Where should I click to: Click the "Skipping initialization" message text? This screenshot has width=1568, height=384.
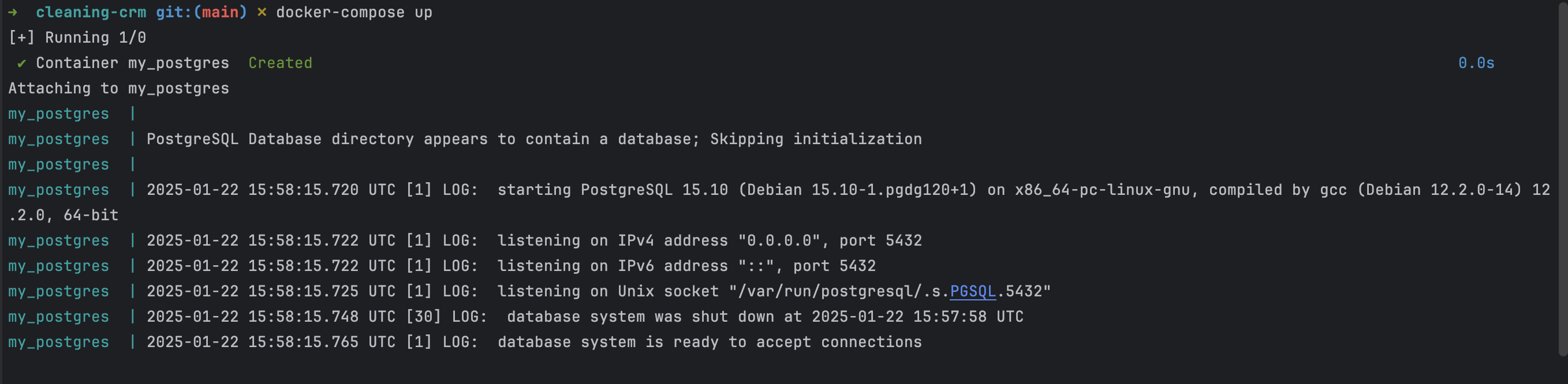click(816, 139)
